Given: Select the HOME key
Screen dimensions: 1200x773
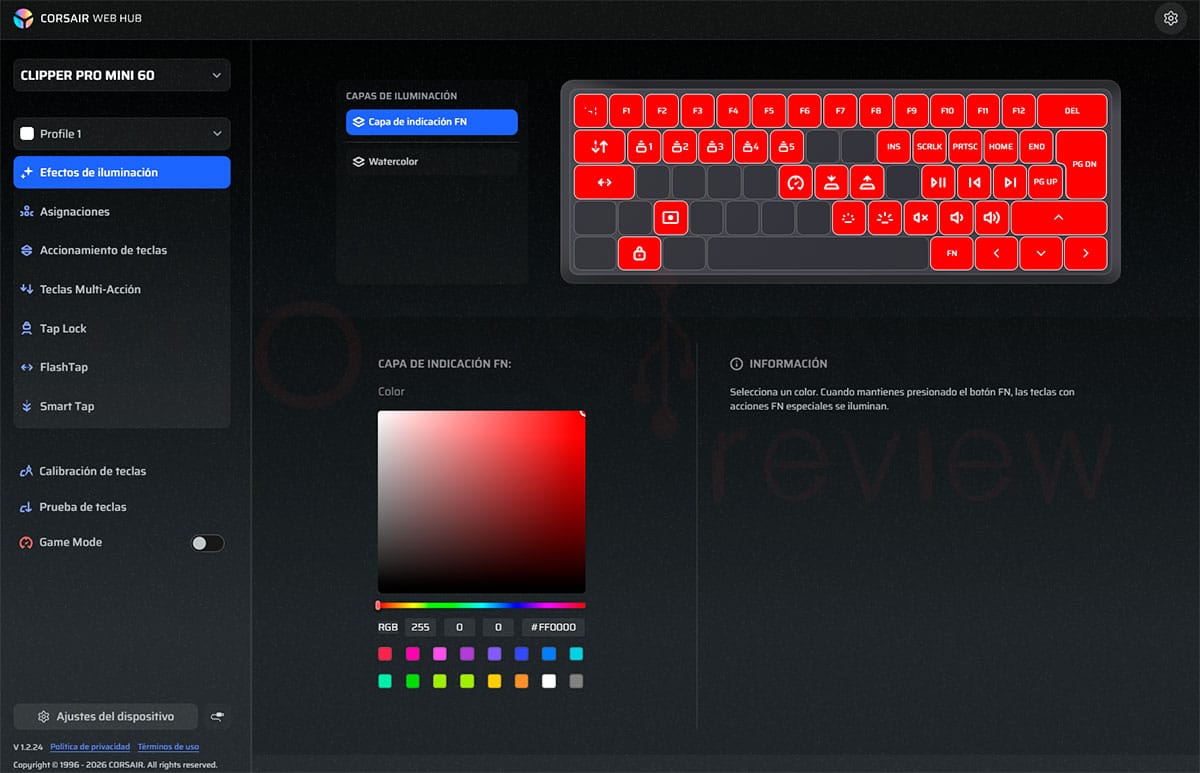Looking at the screenshot, I should click(x=1001, y=146).
